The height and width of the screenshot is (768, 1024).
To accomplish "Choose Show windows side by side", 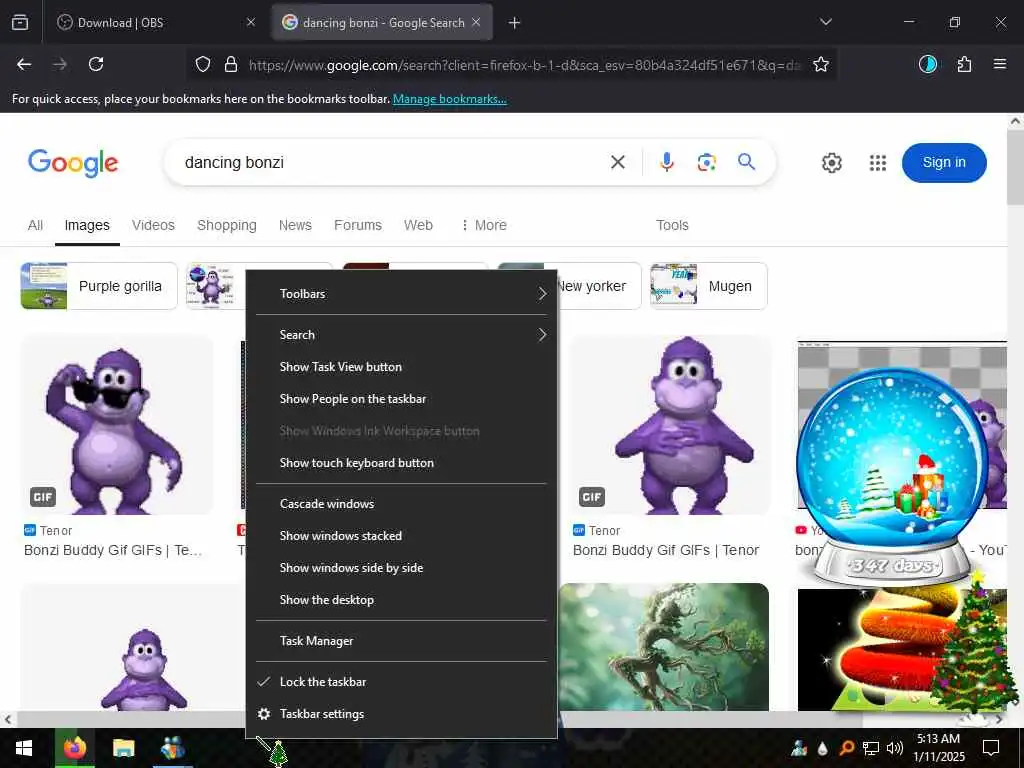I will [401, 568].
